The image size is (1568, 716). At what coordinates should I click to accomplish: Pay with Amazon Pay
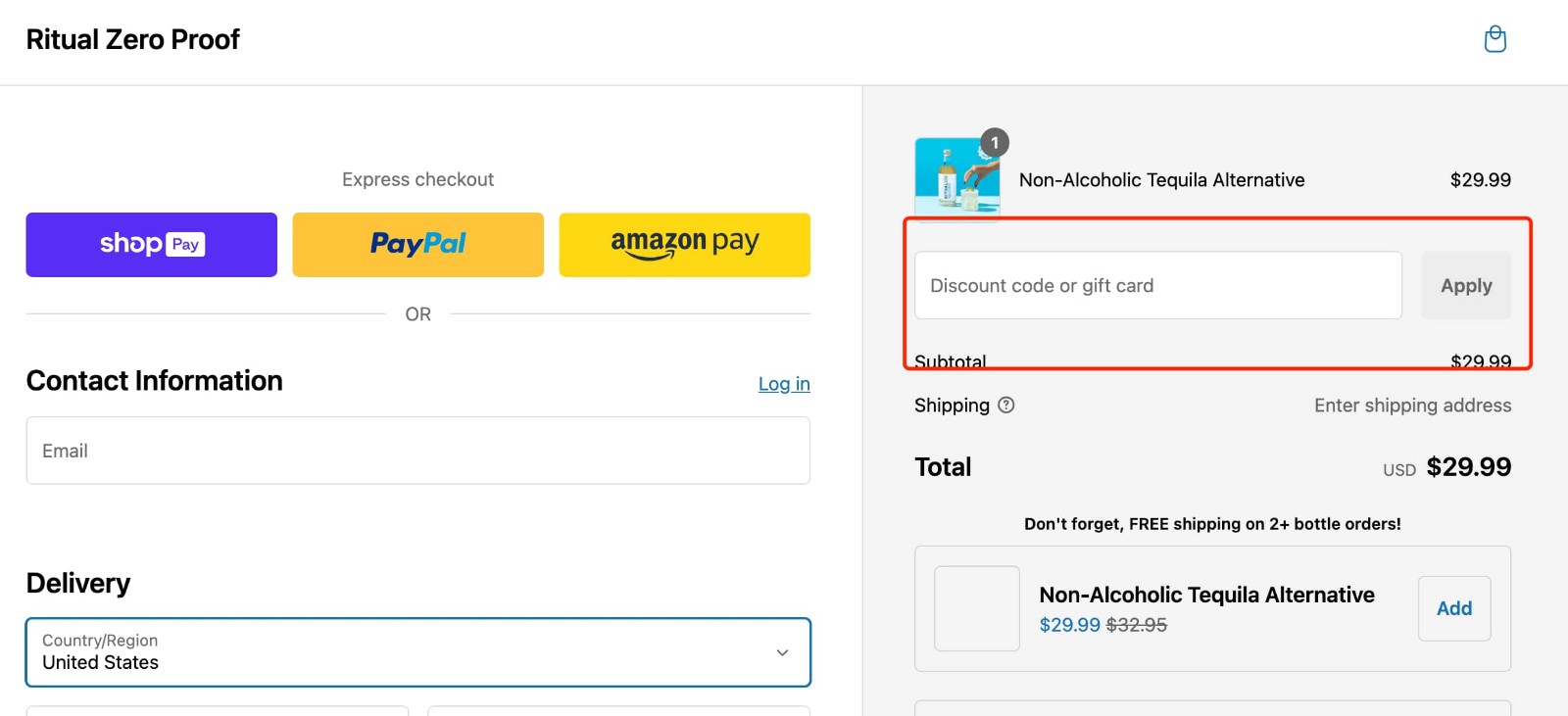pyautogui.click(x=684, y=244)
